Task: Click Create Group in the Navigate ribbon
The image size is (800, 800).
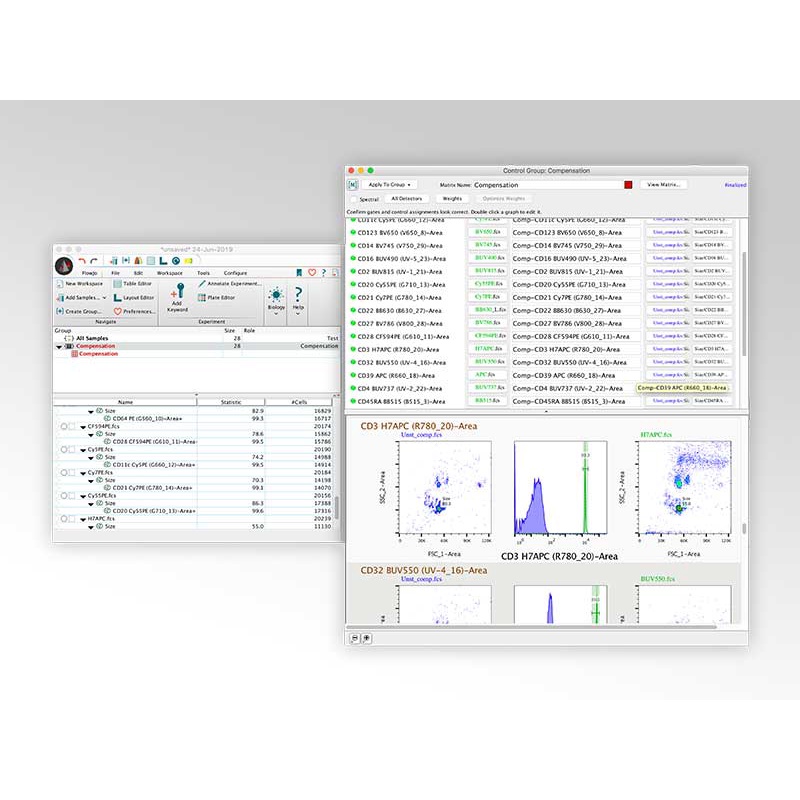Action: coord(79,311)
